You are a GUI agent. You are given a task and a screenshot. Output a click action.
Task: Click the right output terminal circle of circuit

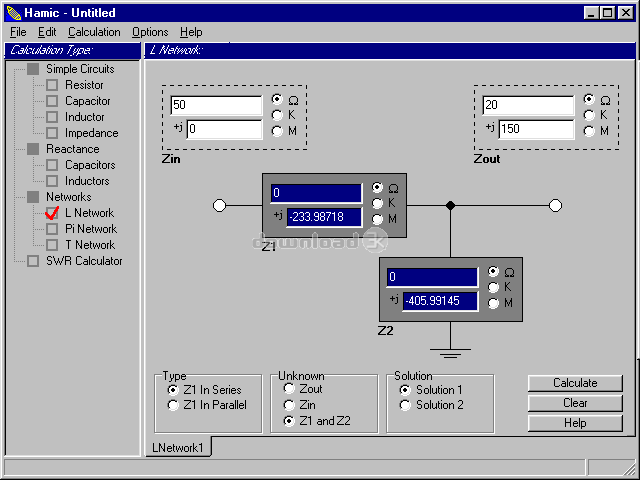(x=555, y=205)
